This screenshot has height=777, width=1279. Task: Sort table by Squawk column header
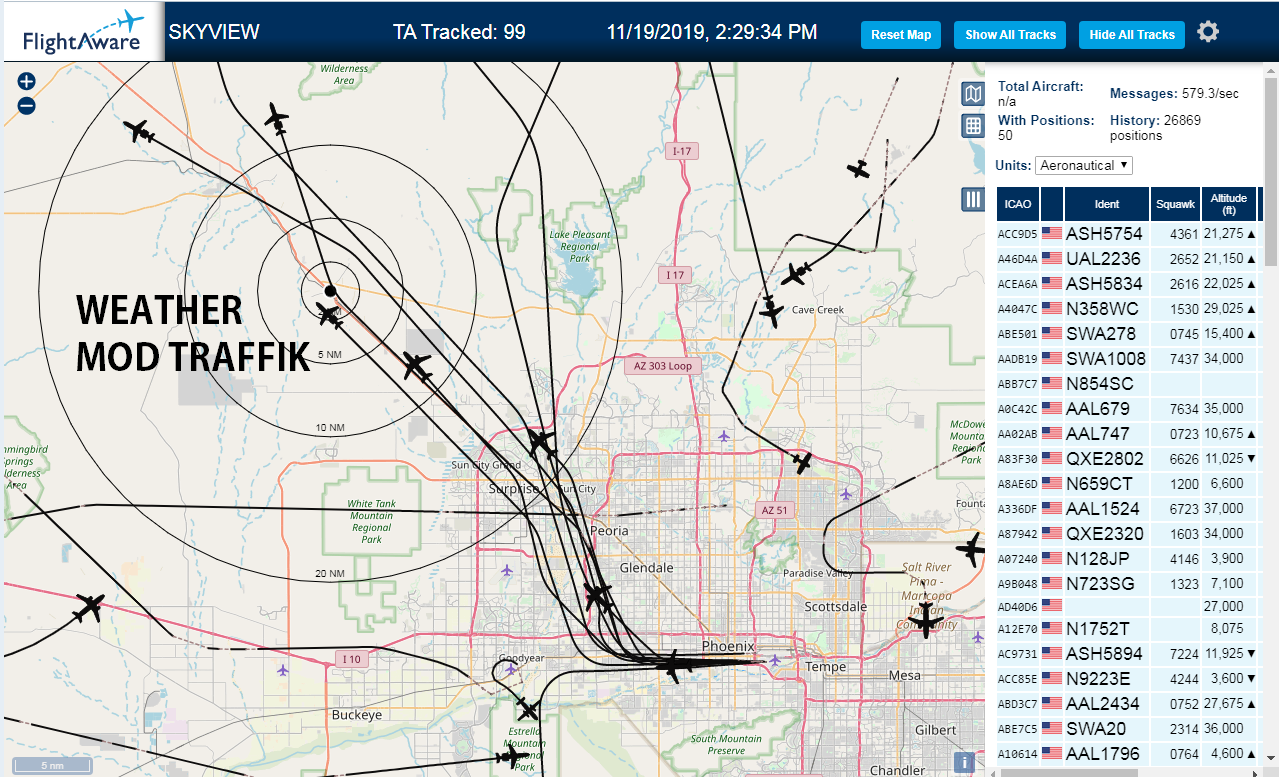click(x=1175, y=204)
